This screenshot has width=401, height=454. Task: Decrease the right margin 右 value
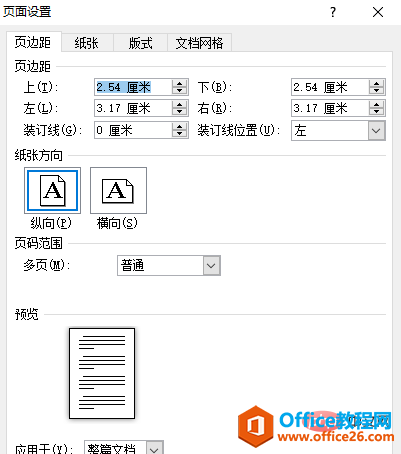(x=377, y=112)
